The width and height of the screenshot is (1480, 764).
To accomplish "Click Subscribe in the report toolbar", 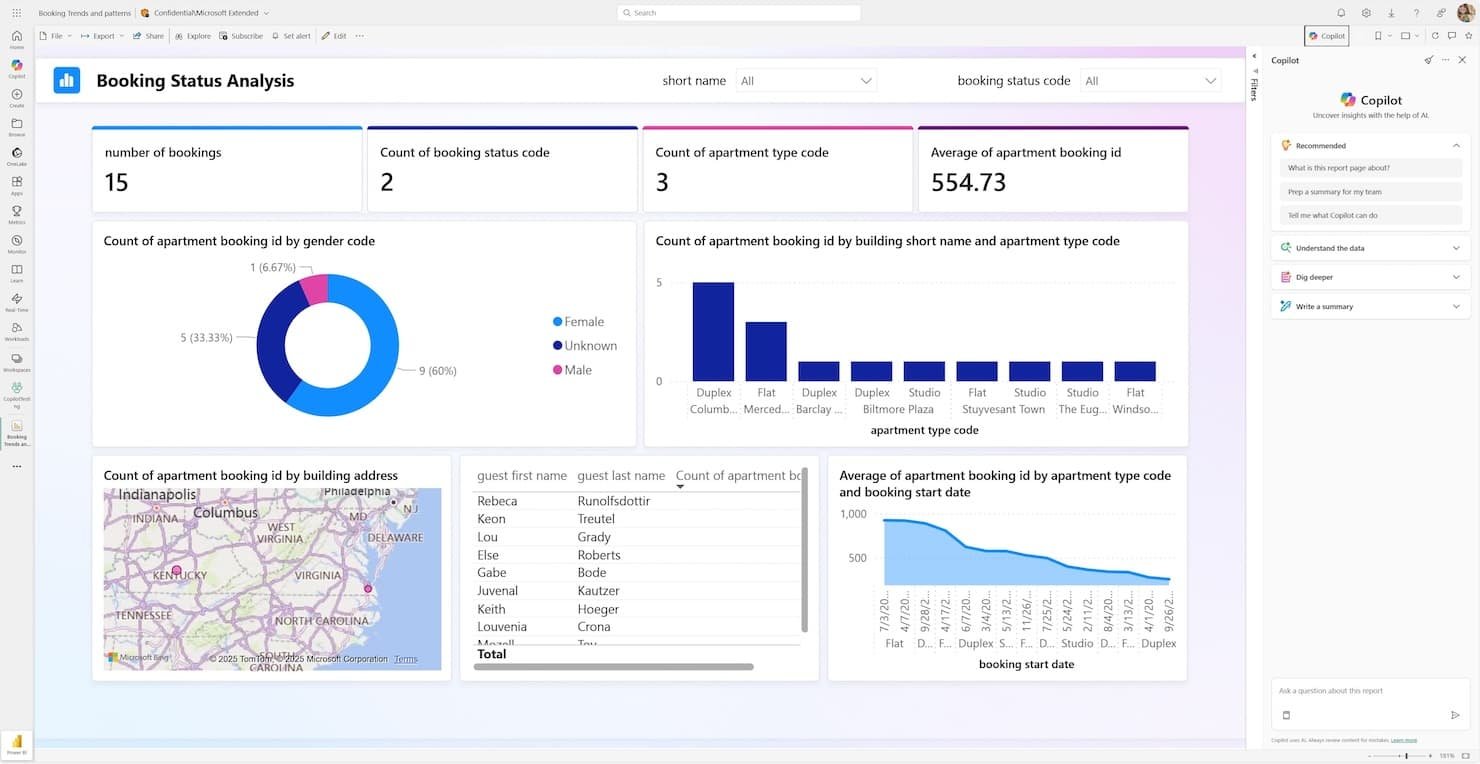I will [x=241, y=35].
